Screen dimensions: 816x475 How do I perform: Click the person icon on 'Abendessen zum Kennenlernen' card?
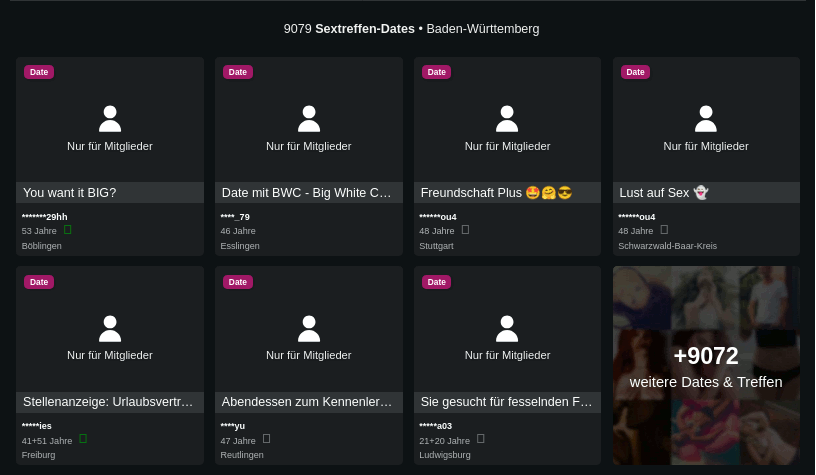(309, 328)
